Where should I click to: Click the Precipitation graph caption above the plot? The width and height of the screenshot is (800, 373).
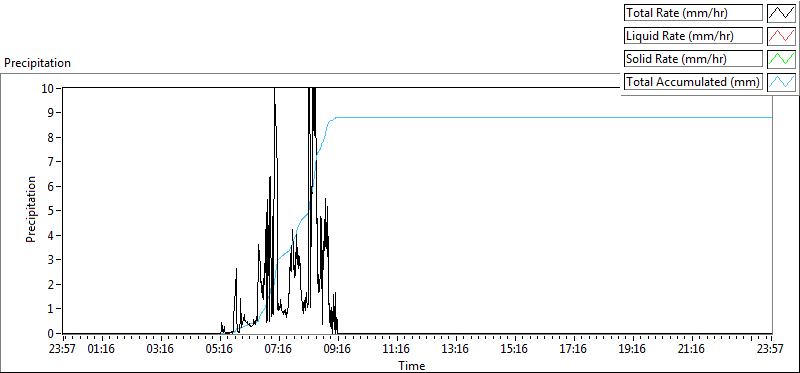pyautogui.click(x=37, y=63)
